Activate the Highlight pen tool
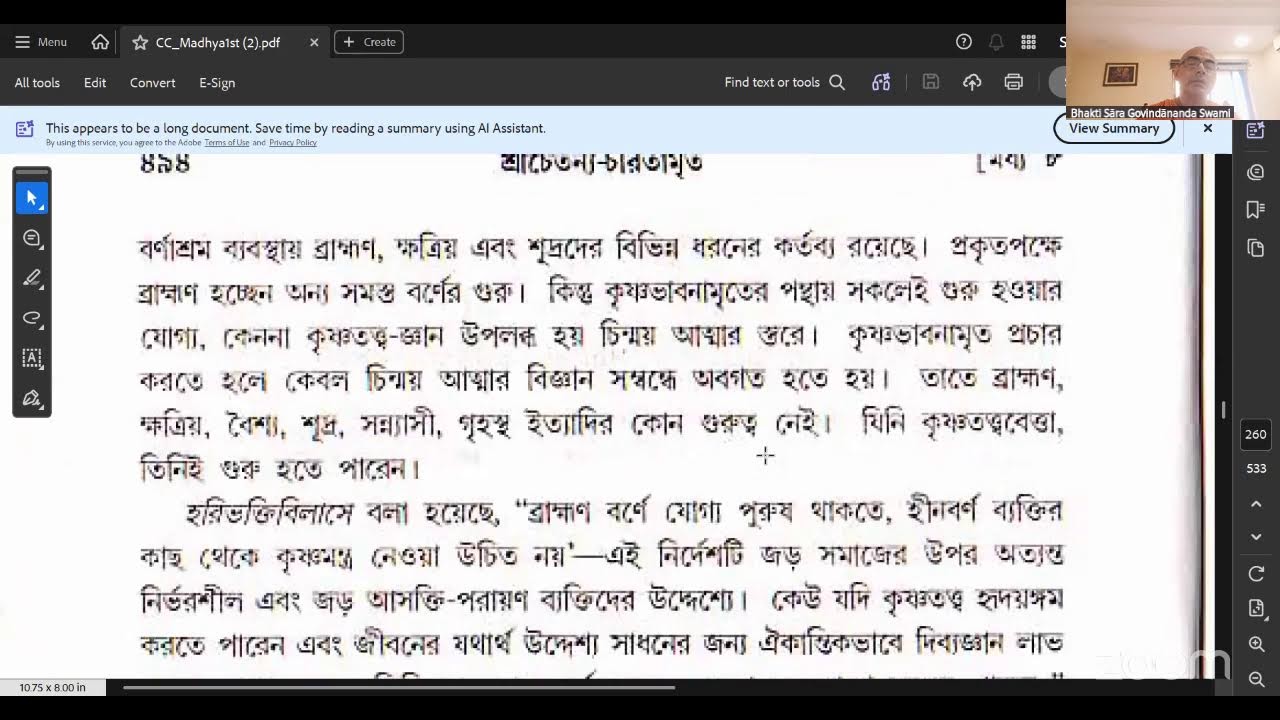The width and height of the screenshot is (1280, 720). (32, 278)
